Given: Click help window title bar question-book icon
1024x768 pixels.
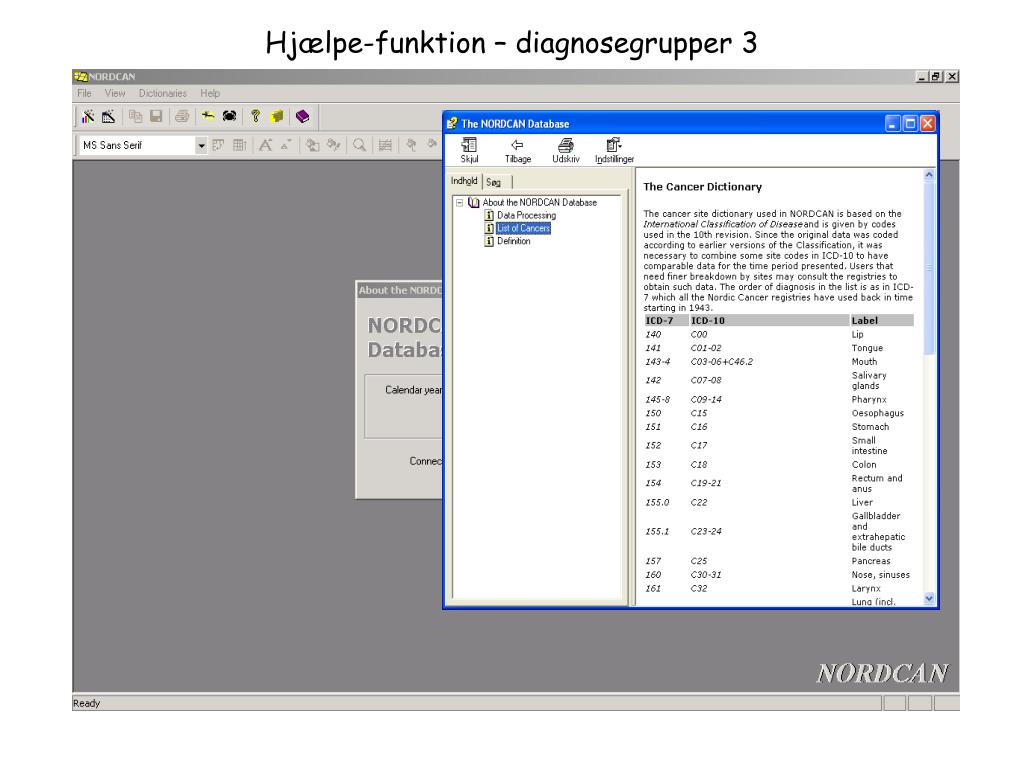Looking at the screenshot, I should (452, 123).
